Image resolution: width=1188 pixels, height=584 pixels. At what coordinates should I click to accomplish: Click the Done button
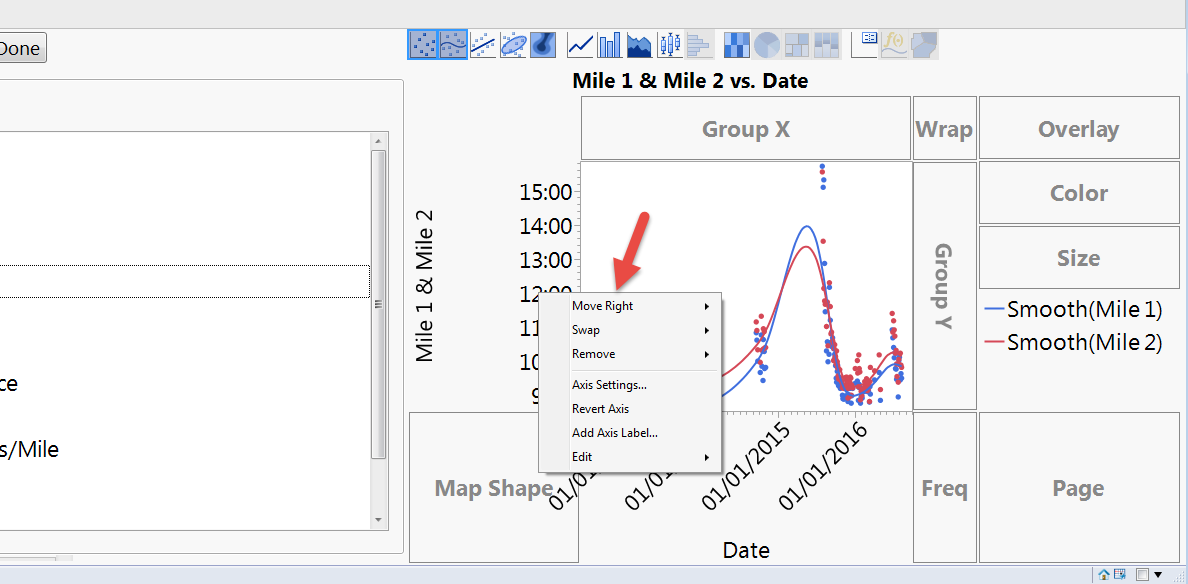tap(18, 47)
